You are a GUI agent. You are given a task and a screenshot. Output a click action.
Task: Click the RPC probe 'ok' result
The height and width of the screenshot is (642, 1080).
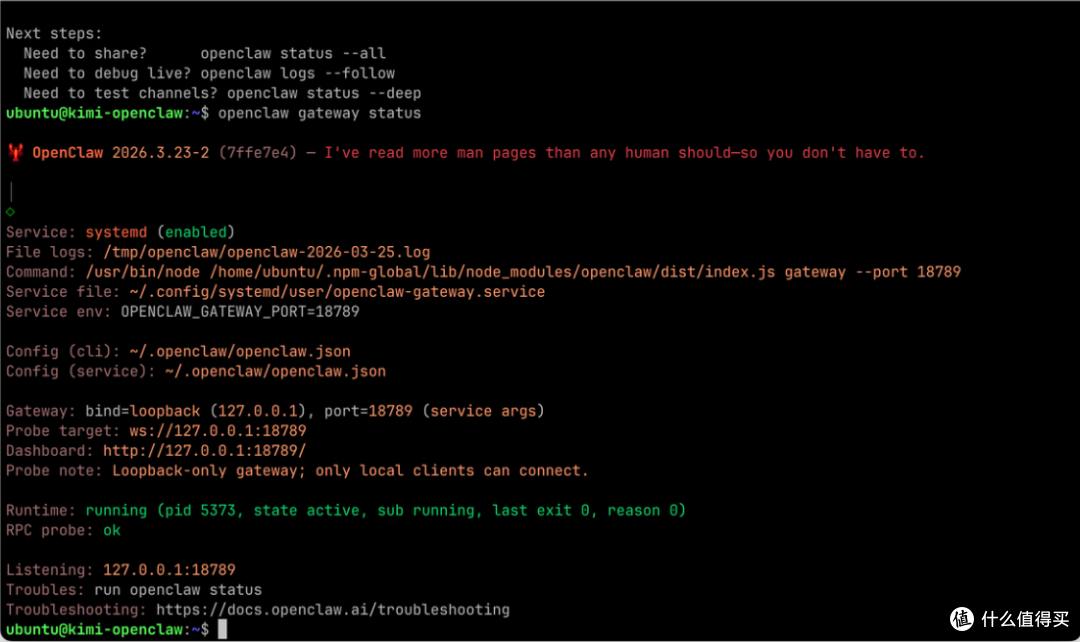[x=112, y=530]
